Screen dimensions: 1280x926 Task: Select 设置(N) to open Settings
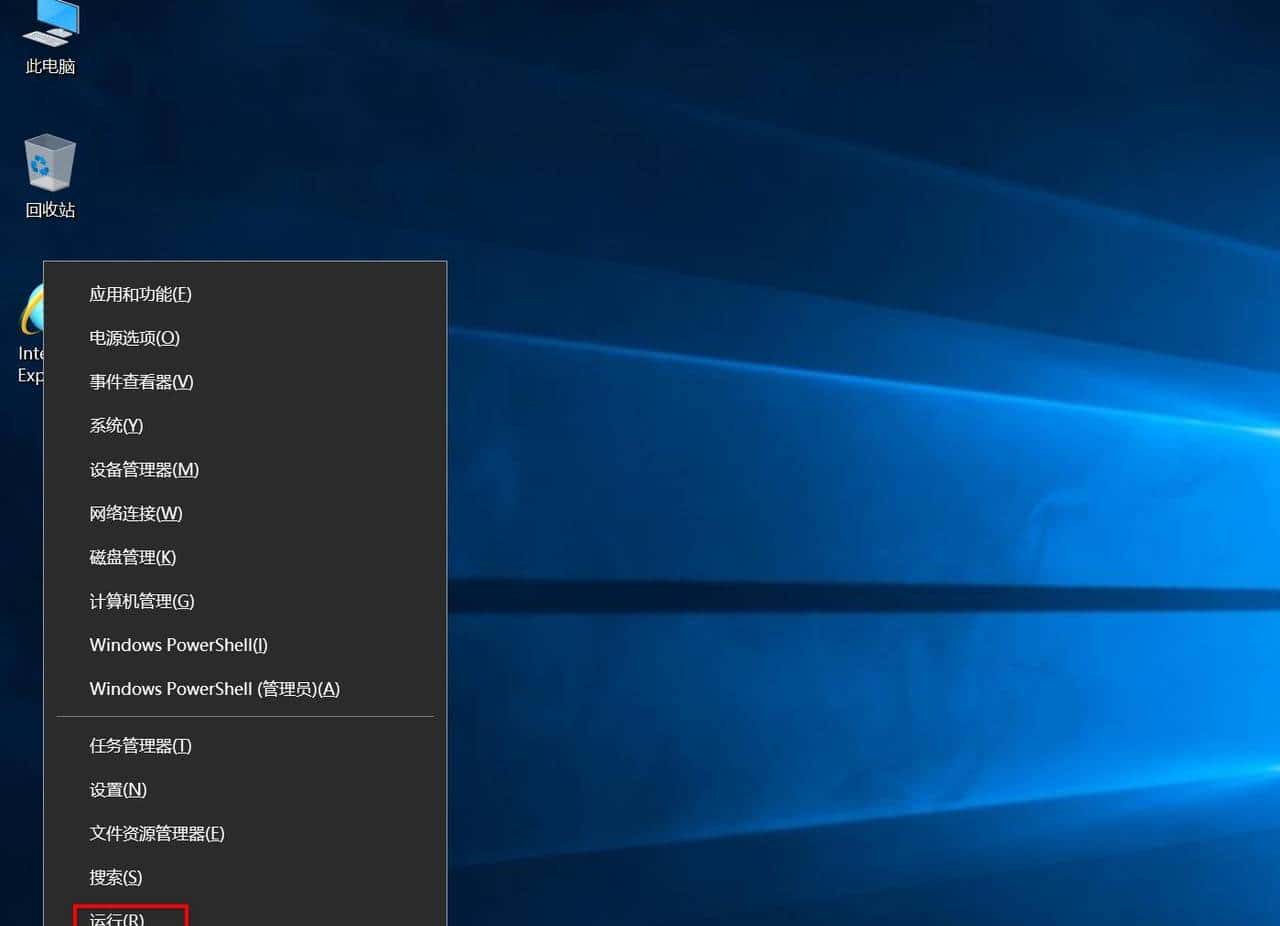point(116,789)
